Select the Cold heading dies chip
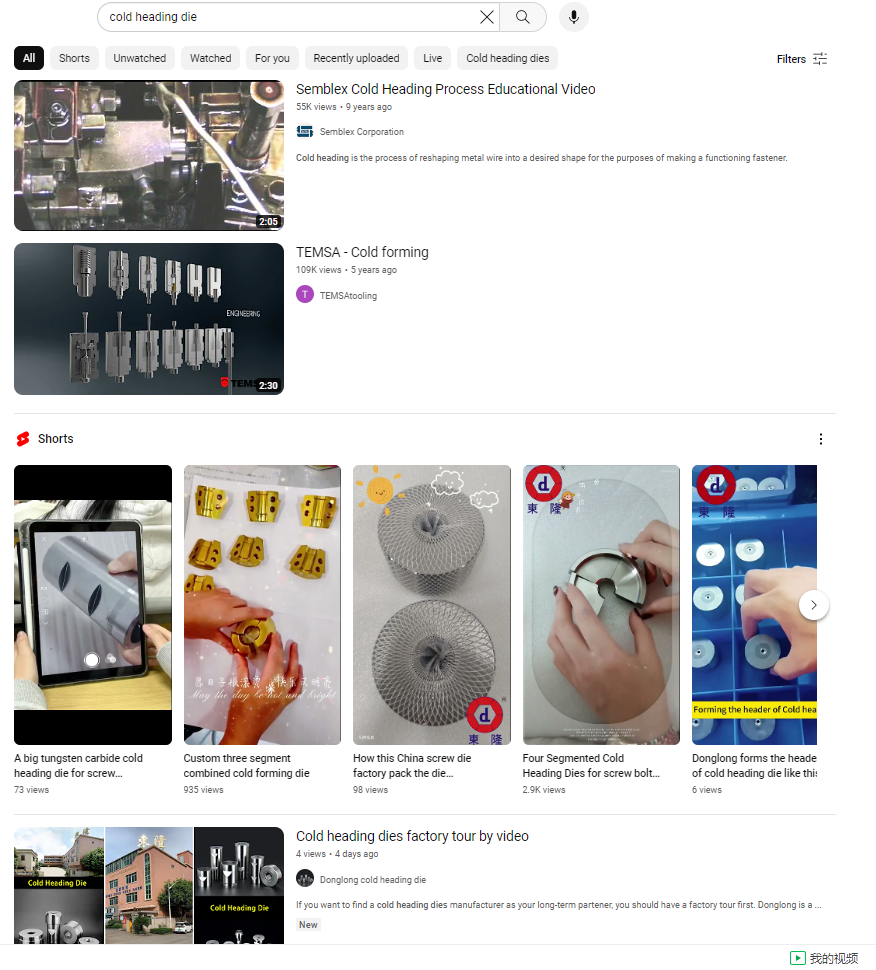 click(x=507, y=58)
